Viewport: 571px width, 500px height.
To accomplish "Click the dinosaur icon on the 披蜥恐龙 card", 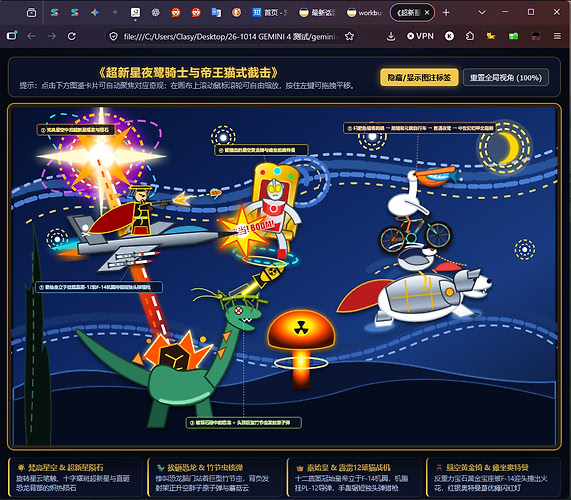I will (160, 468).
